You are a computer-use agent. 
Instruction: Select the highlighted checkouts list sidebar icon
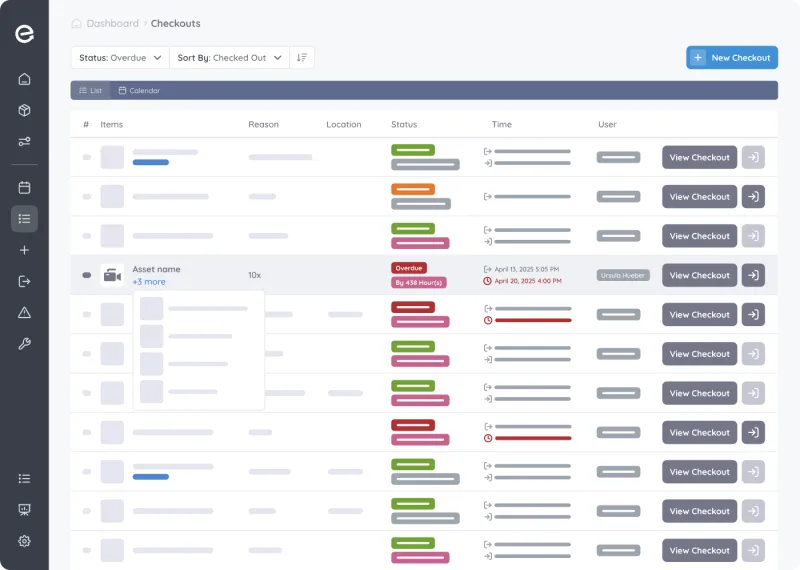pos(24,219)
